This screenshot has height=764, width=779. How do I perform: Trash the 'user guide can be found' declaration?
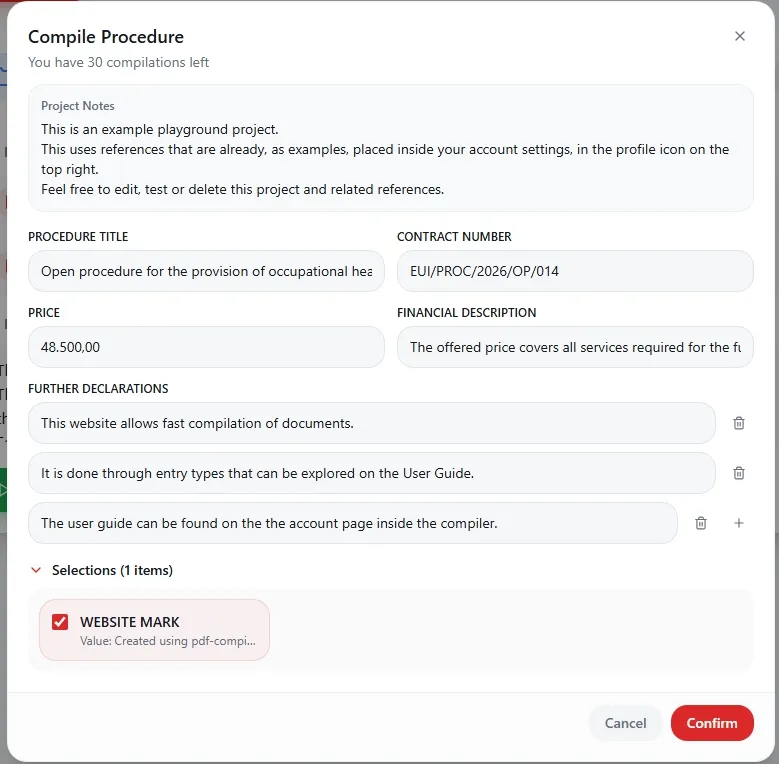pos(701,523)
